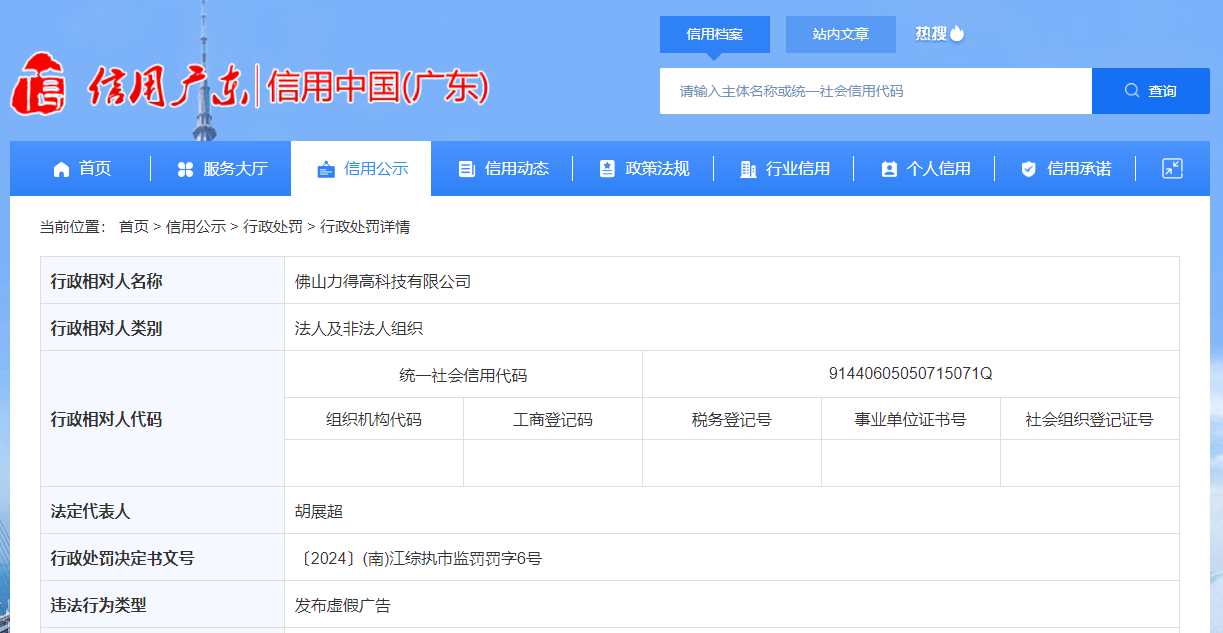Click 行政处罚详情 in the breadcrumb
The image size is (1223, 633).
coord(365,227)
